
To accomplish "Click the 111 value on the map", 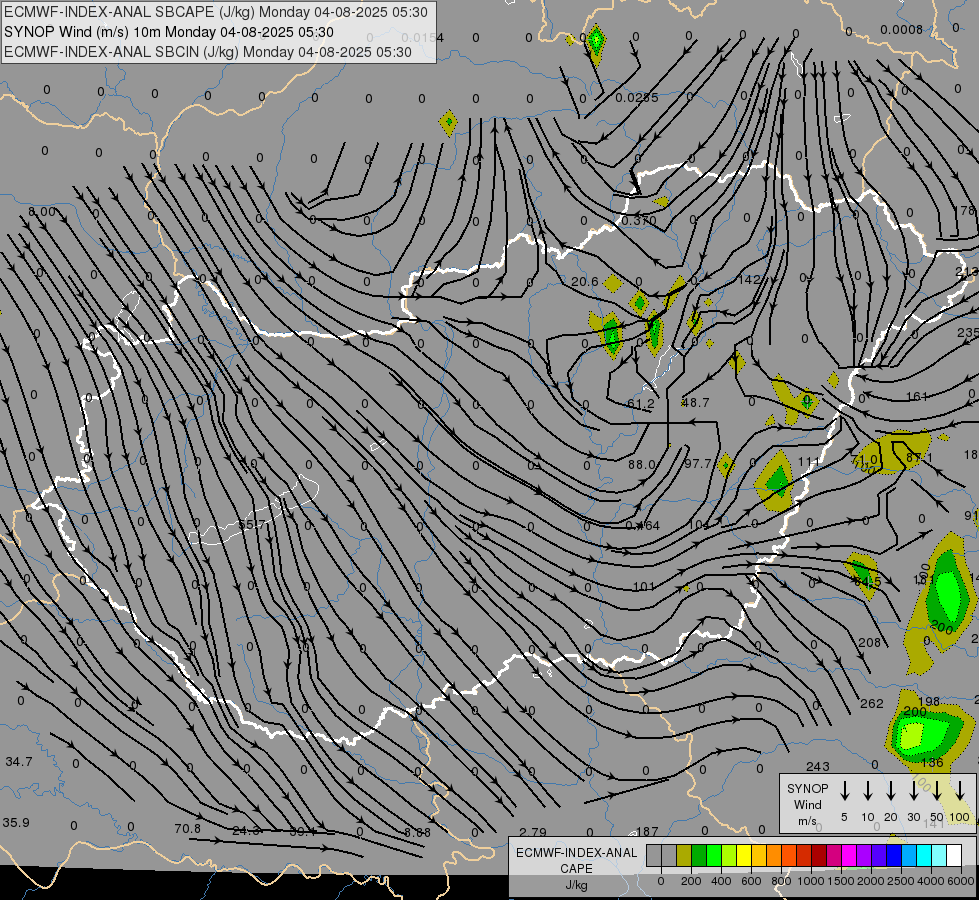I will [809, 462].
